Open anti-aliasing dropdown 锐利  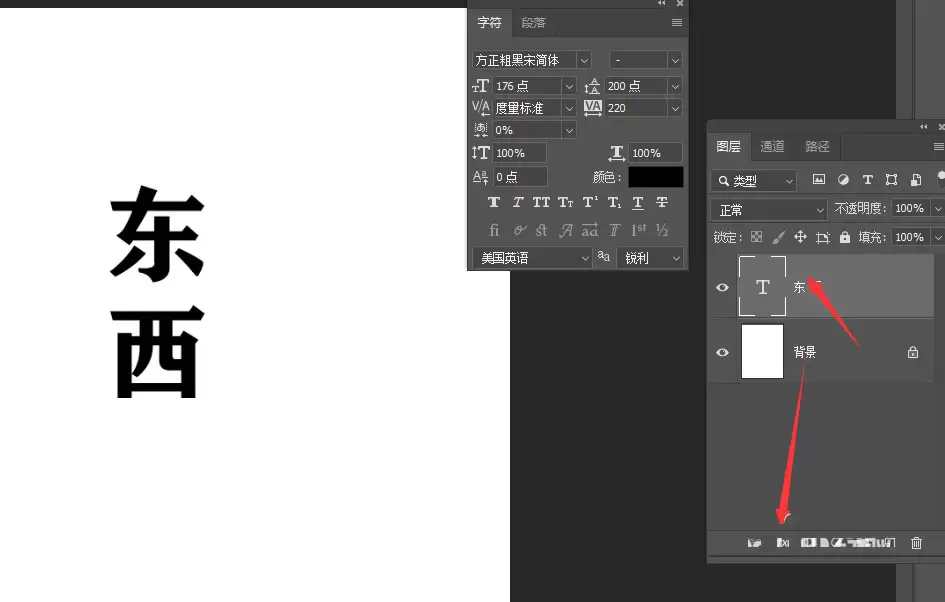(x=650, y=258)
